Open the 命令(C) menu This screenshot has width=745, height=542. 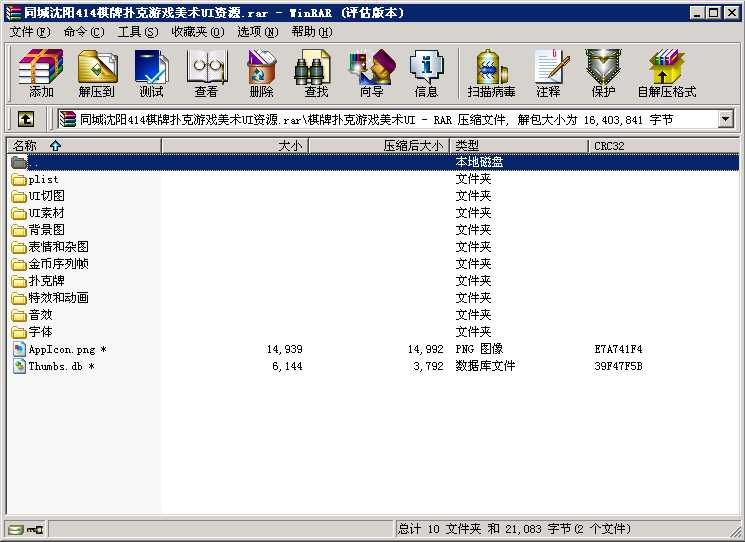coord(84,32)
